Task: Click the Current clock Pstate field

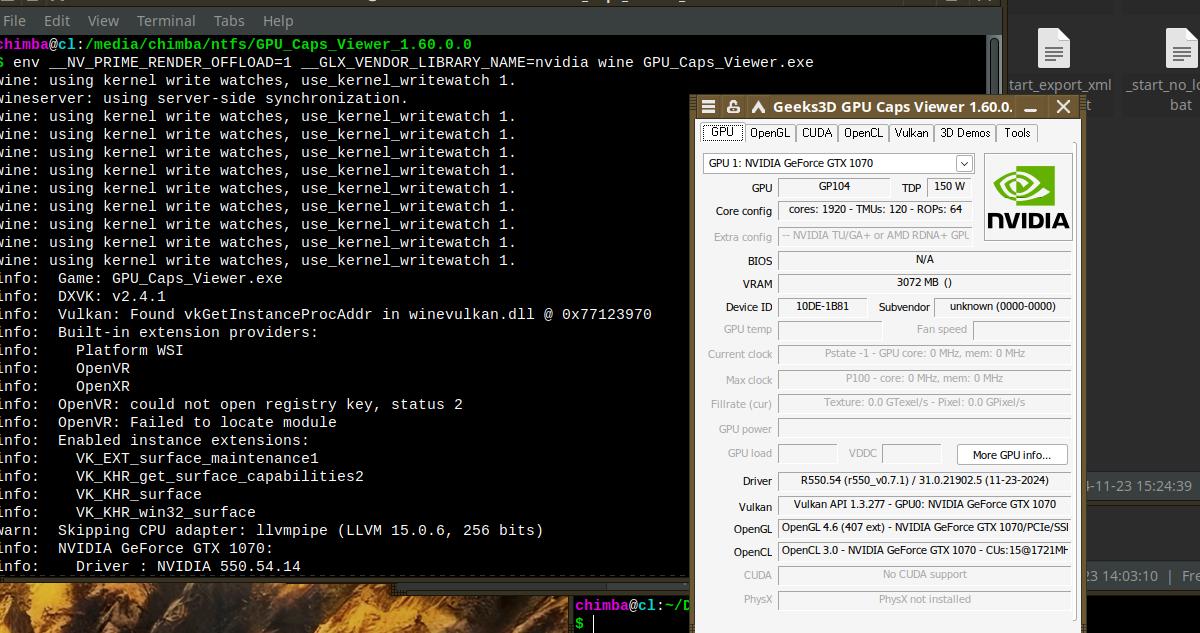Action: click(x=924, y=354)
